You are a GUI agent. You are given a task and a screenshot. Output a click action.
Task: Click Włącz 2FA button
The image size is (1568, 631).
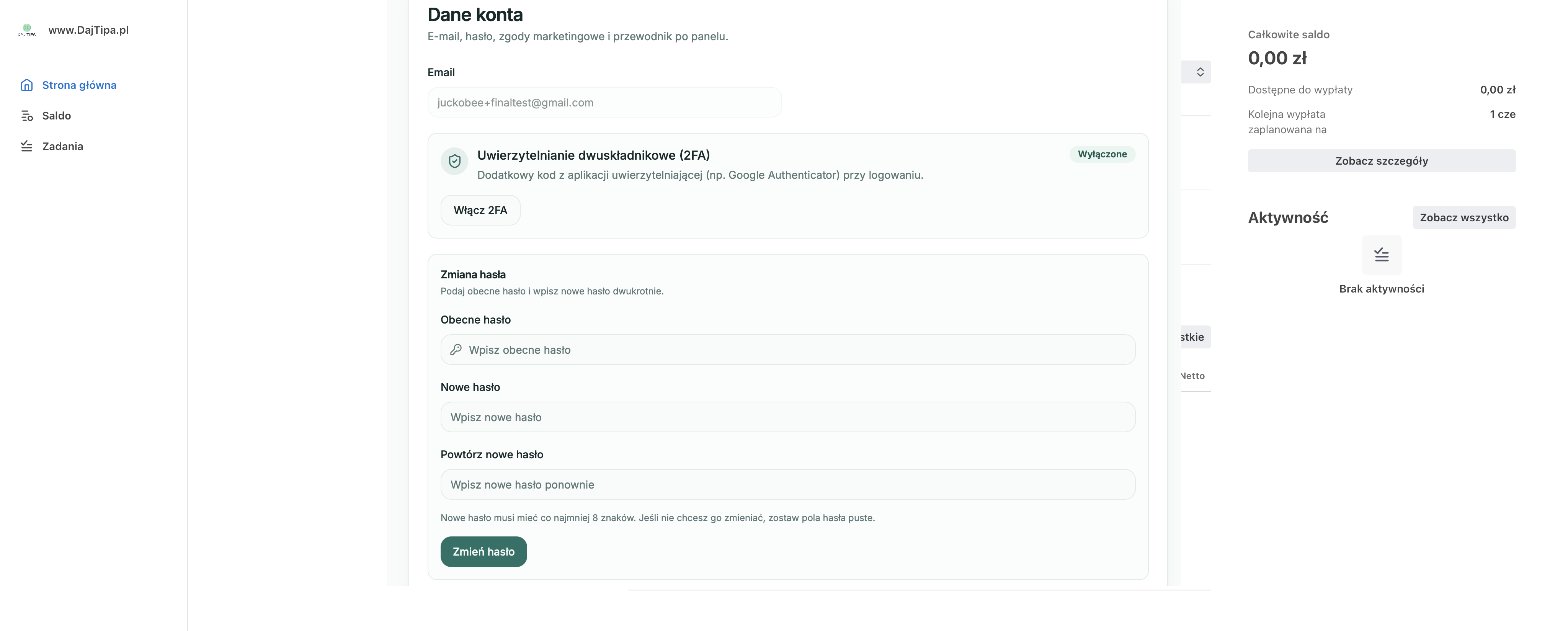coord(480,210)
